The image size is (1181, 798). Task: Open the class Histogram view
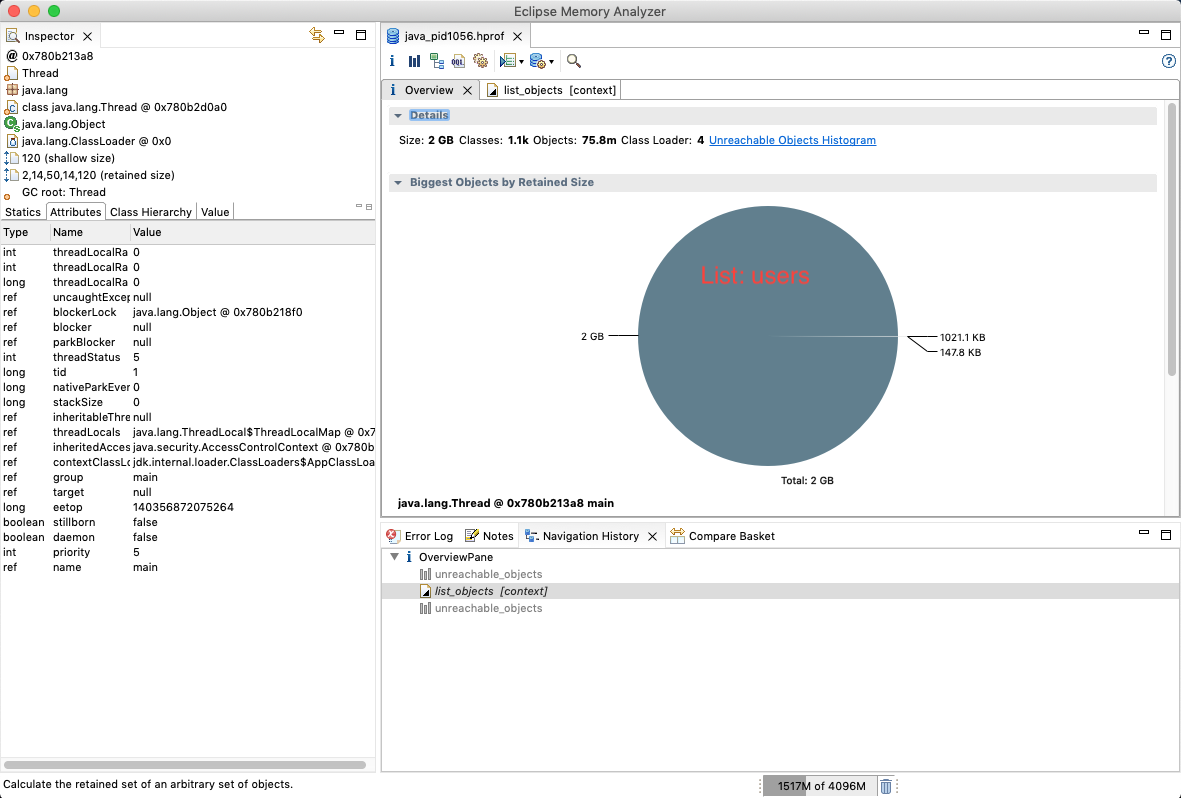[414, 61]
